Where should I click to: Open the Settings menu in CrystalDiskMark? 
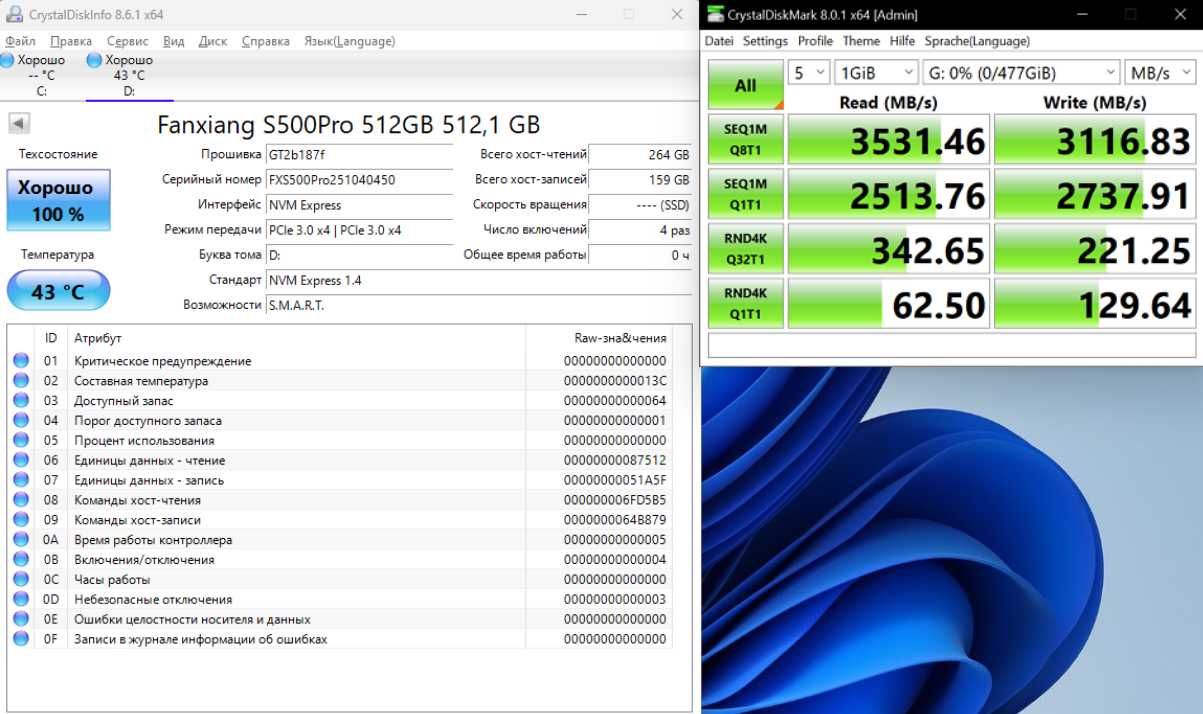[x=765, y=41]
